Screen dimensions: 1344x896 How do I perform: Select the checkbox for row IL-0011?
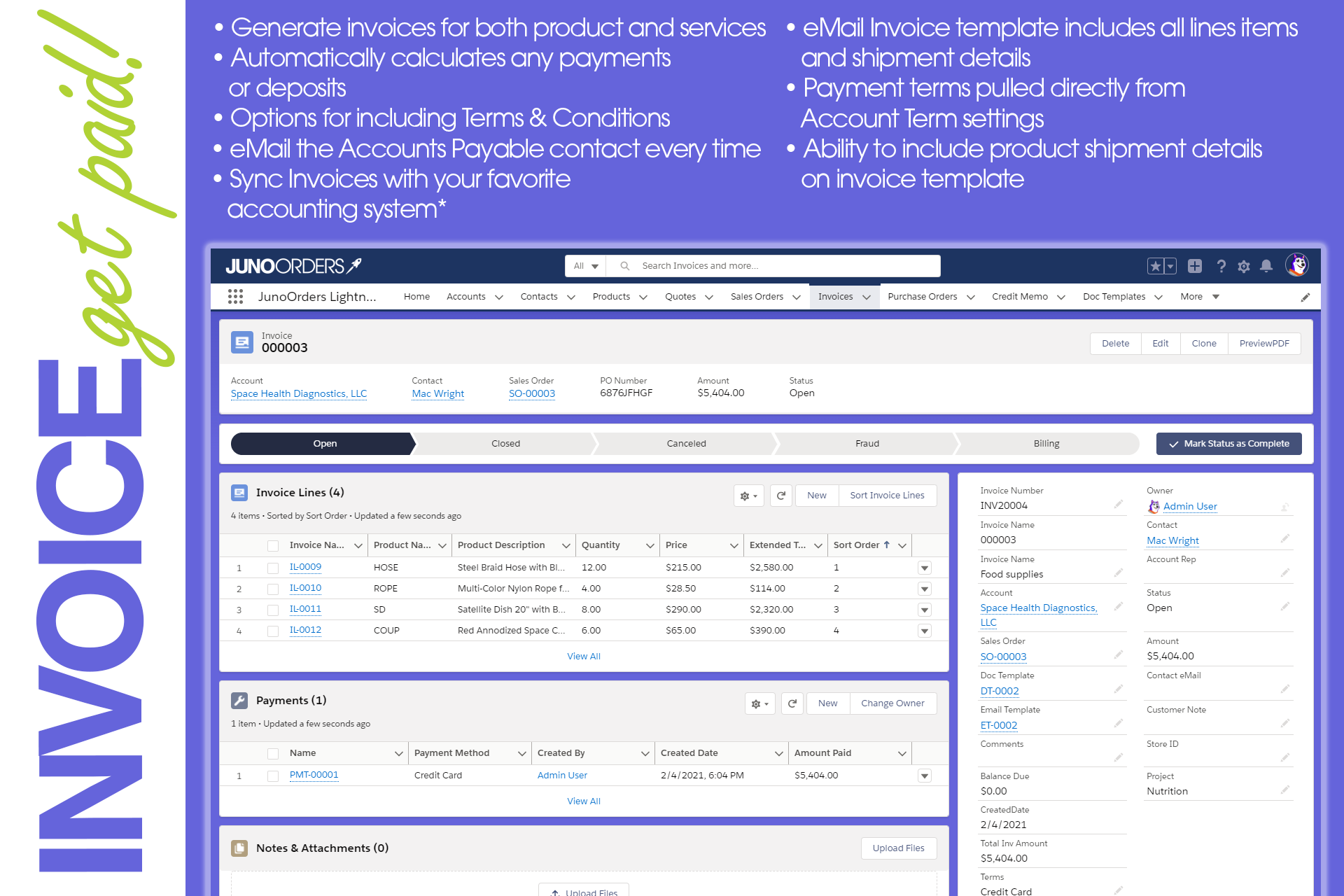(x=273, y=610)
